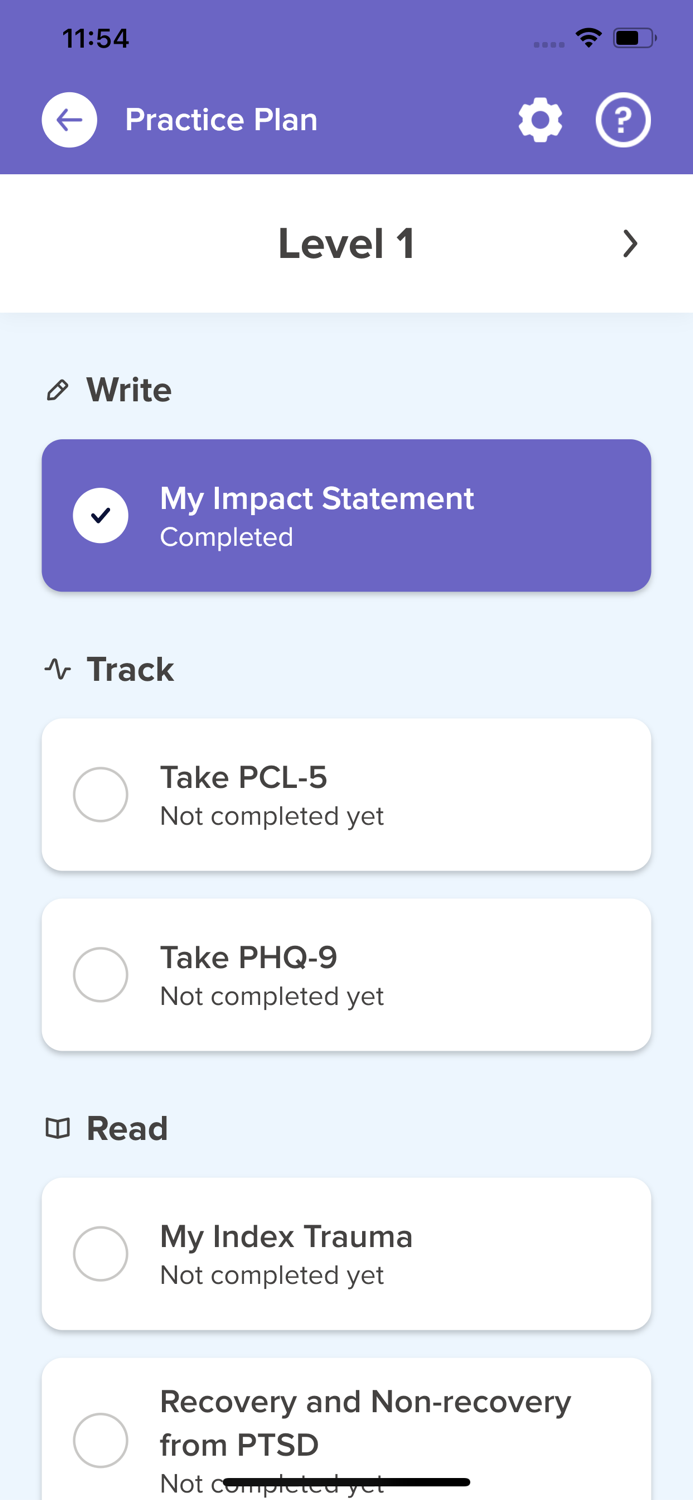Click the book icon beside Read
693x1500 pixels.
[x=58, y=1128]
